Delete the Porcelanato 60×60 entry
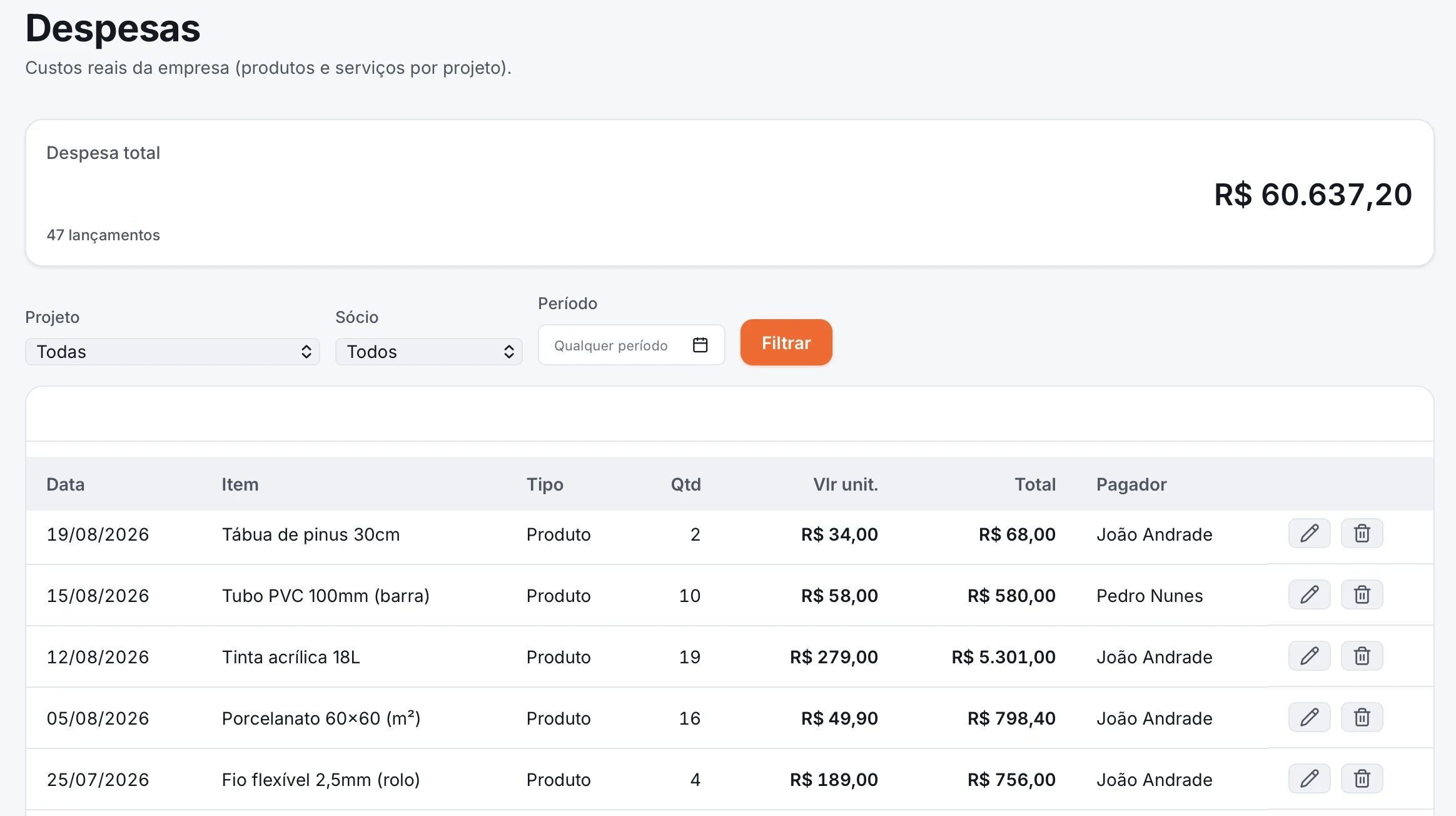1456x816 pixels. click(x=1362, y=718)
